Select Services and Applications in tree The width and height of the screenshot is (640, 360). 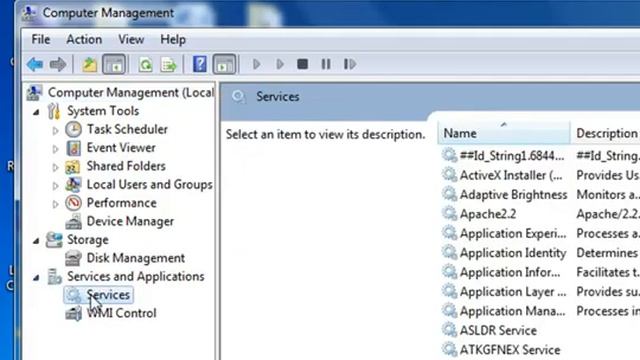click(x=136, y=276)
